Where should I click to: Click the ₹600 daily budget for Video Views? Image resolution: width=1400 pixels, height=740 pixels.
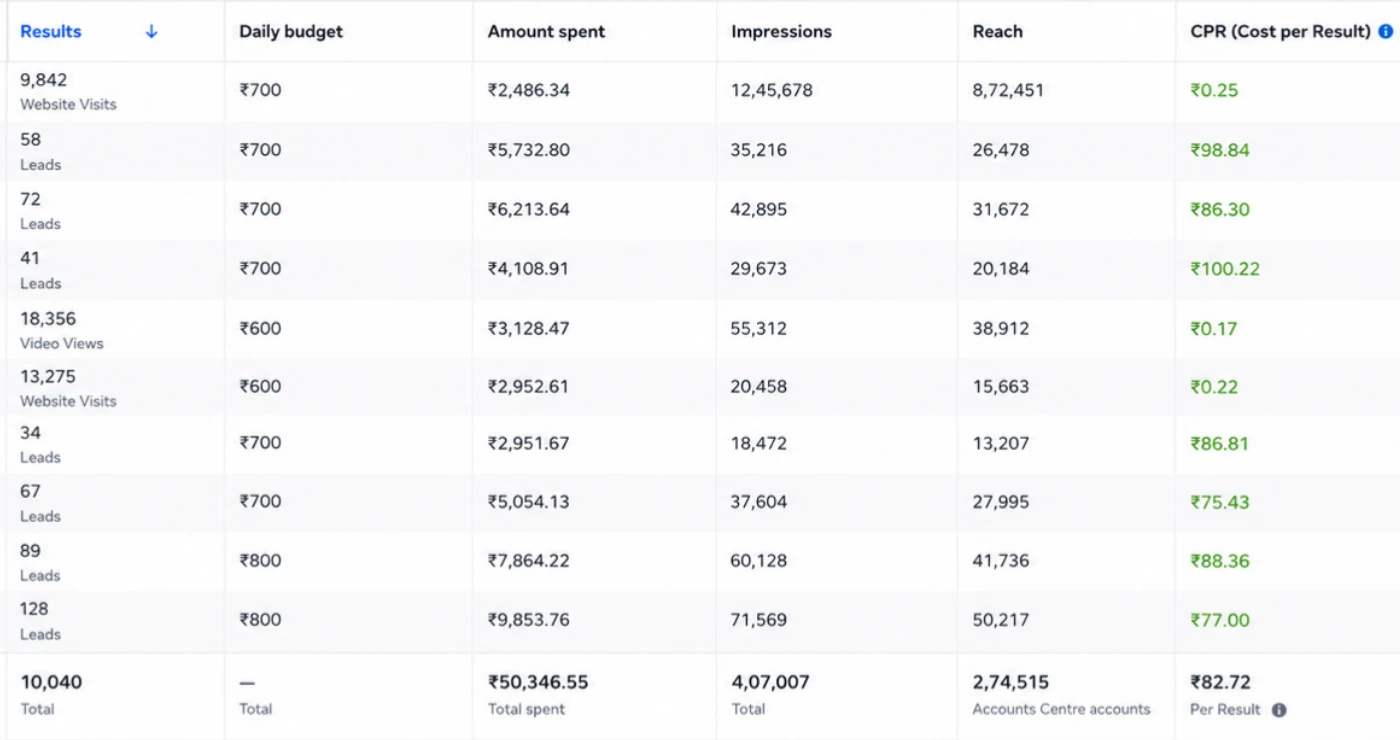click(260, 328)
